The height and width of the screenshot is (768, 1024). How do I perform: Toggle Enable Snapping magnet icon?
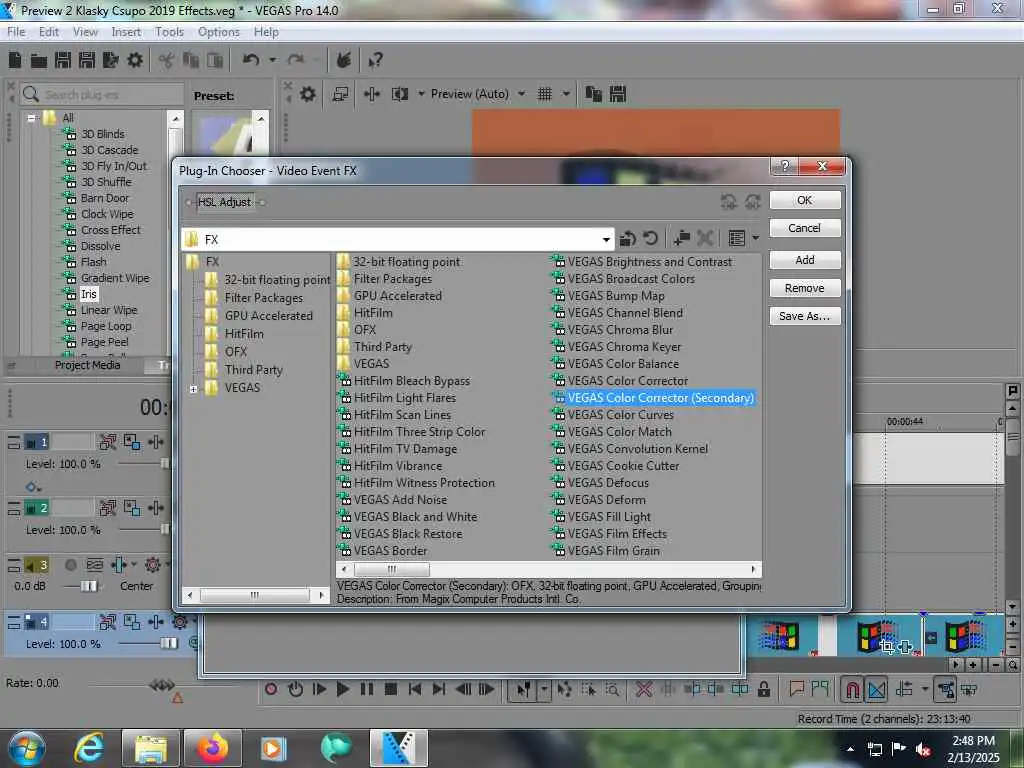(852, 689)
